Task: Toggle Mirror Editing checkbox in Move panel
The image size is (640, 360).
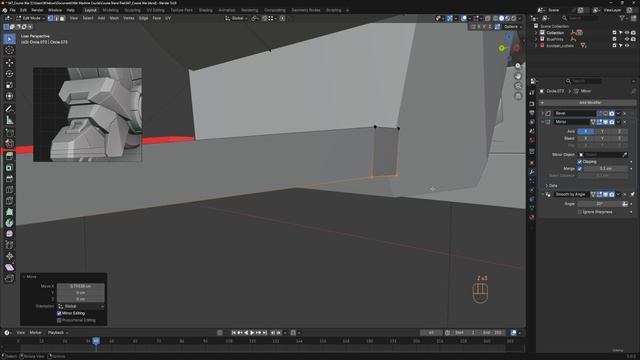Action: click(x=59, y=313)
